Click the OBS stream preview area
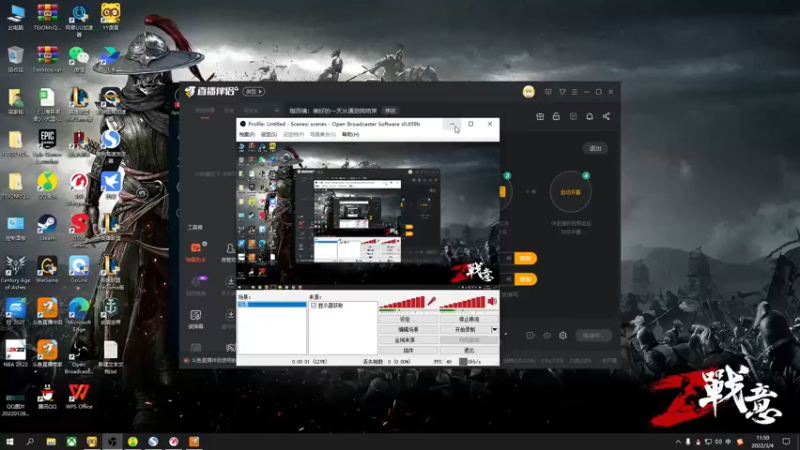This screenshot has height=450, width=800. coord(368,213)
